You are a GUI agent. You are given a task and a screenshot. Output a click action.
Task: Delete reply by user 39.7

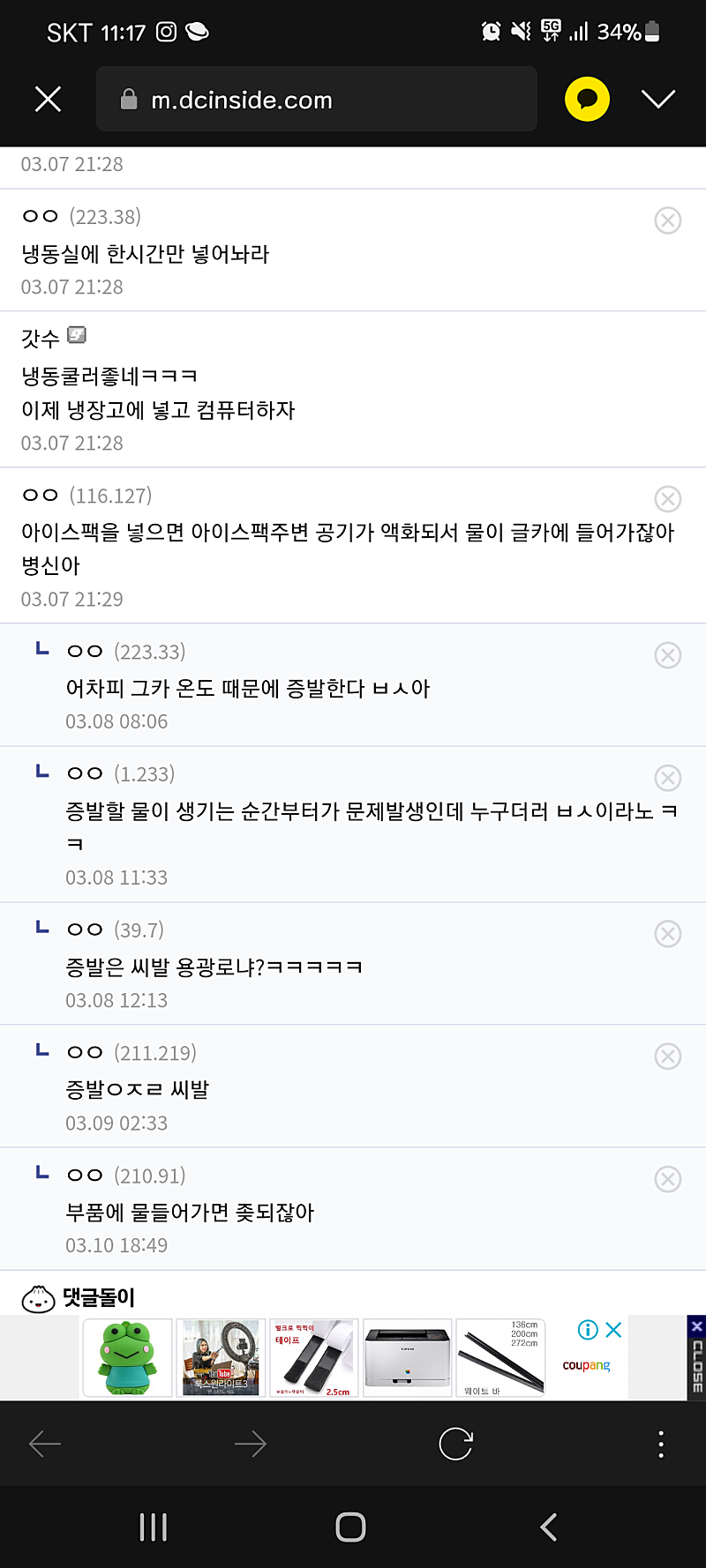click(x=668, y=934)
